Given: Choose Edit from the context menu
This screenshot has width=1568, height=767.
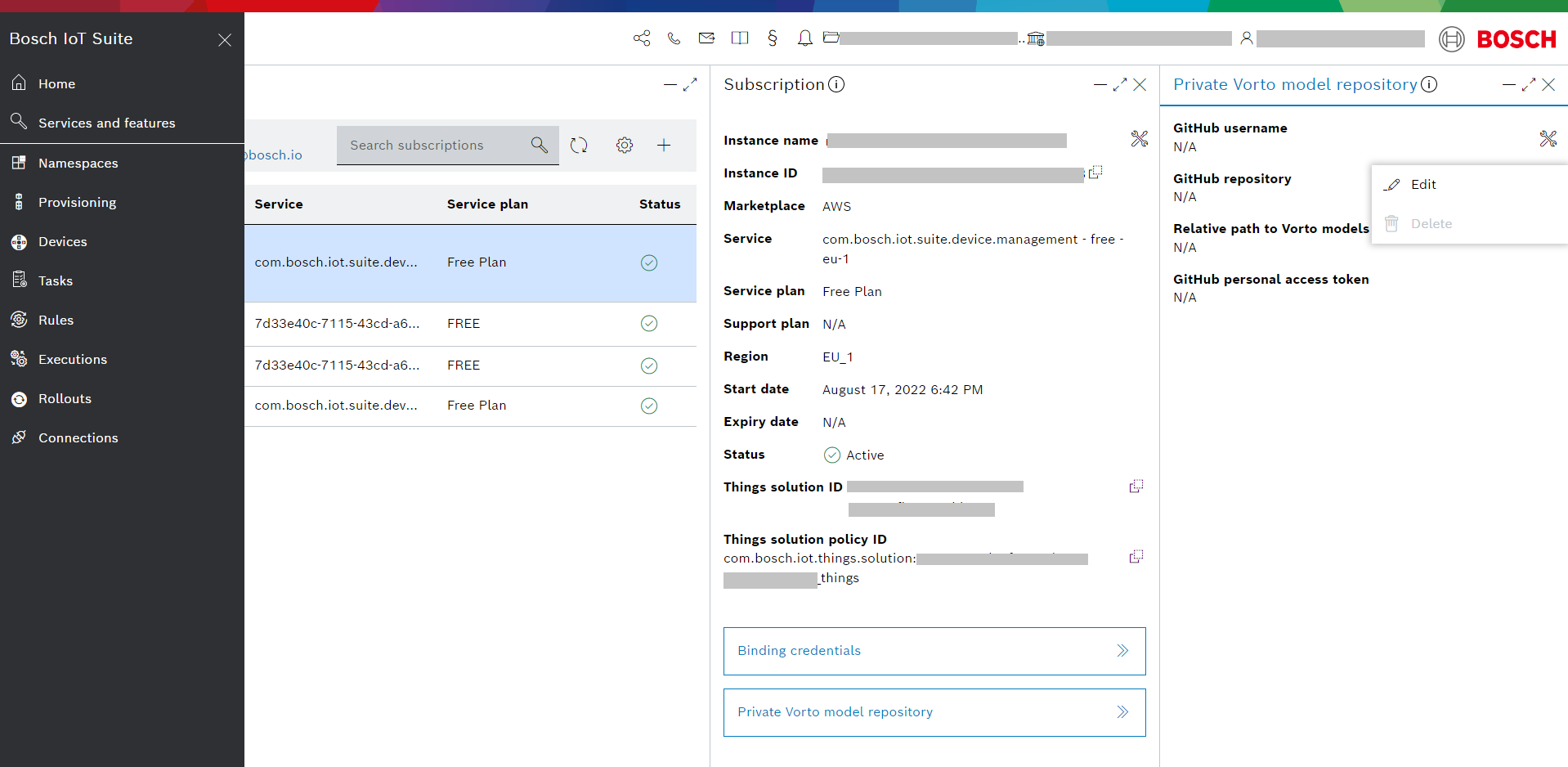Looking at the screenshot, I should [x=1469, y=185].
